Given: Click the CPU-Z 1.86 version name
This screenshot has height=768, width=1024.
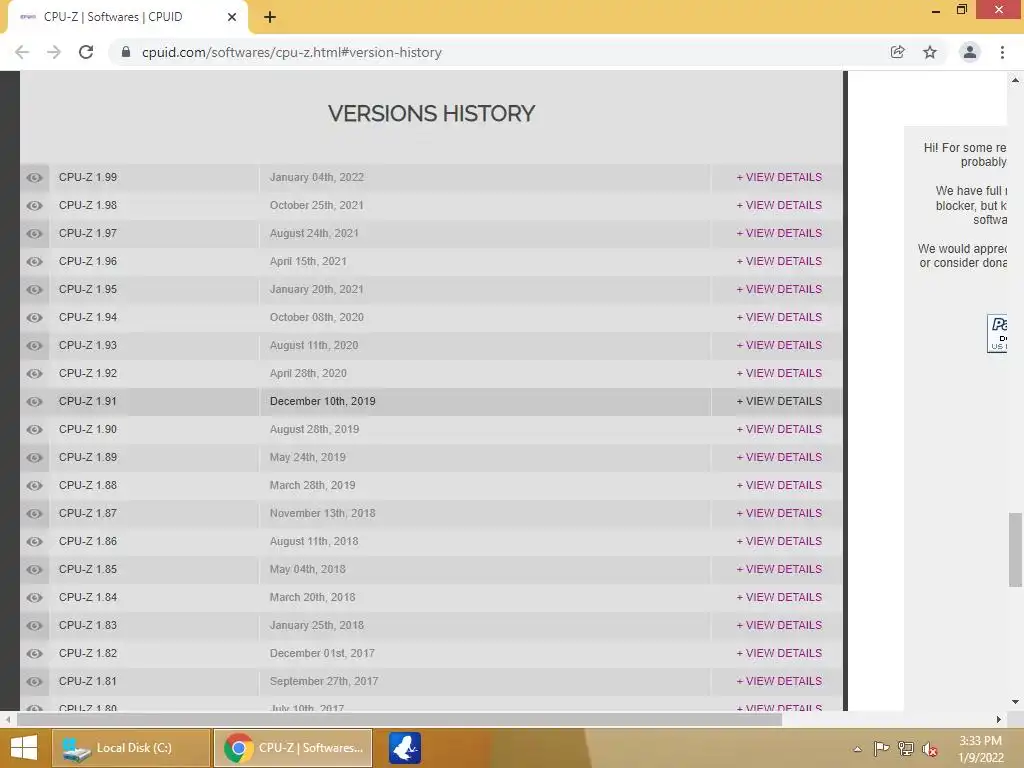Looking at the screenshot, I should tap(88, 541).
